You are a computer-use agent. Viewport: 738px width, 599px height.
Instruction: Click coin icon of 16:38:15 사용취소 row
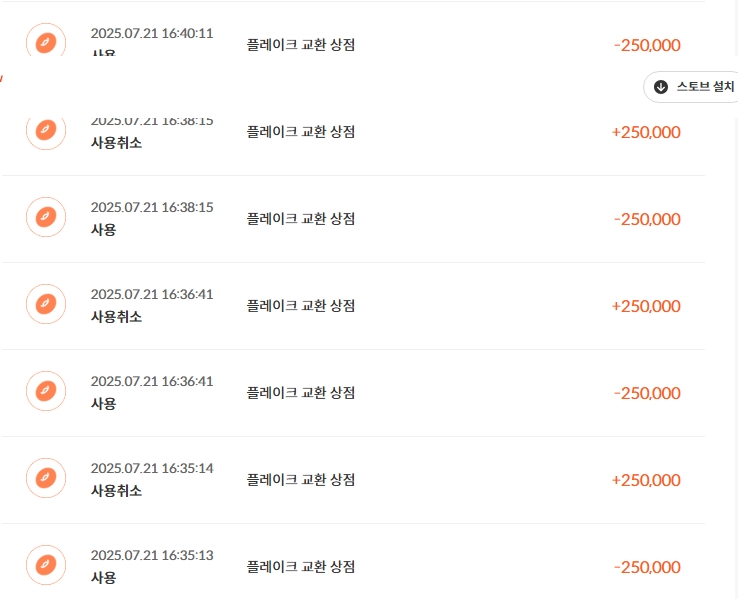pyautogui.click(x=46, y=131)
